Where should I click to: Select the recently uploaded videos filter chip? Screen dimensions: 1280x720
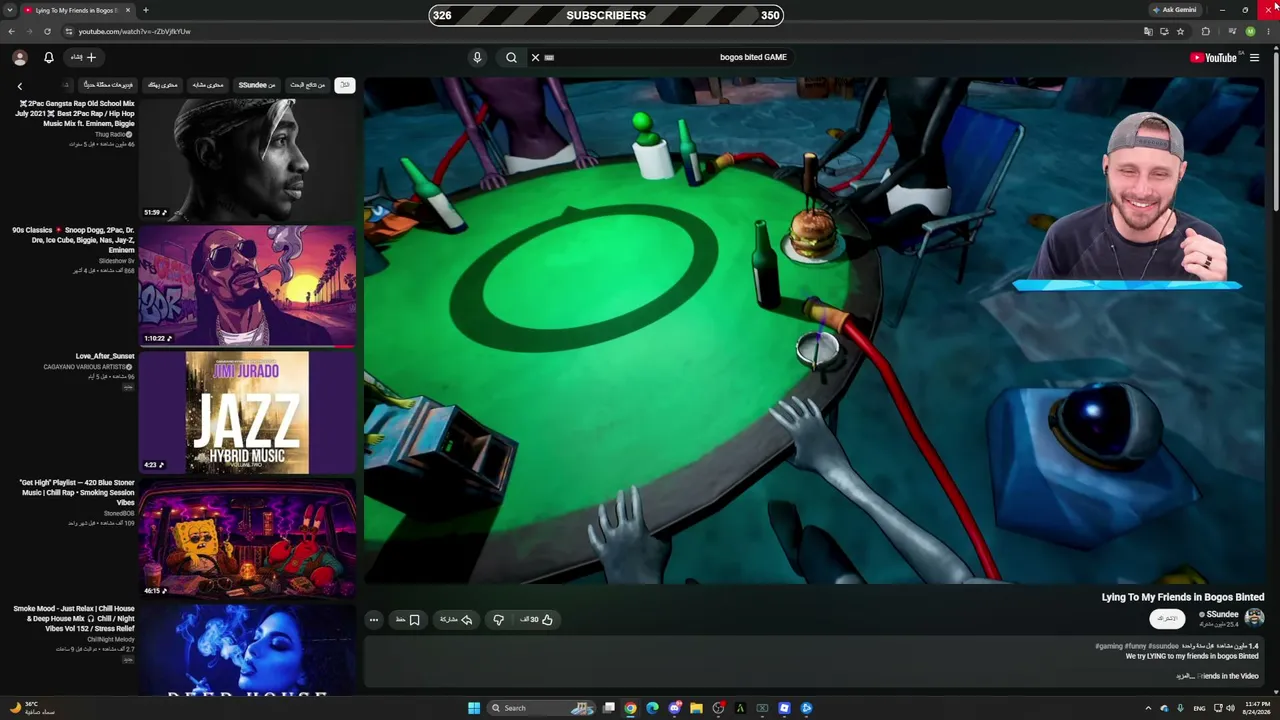[108, 85]
